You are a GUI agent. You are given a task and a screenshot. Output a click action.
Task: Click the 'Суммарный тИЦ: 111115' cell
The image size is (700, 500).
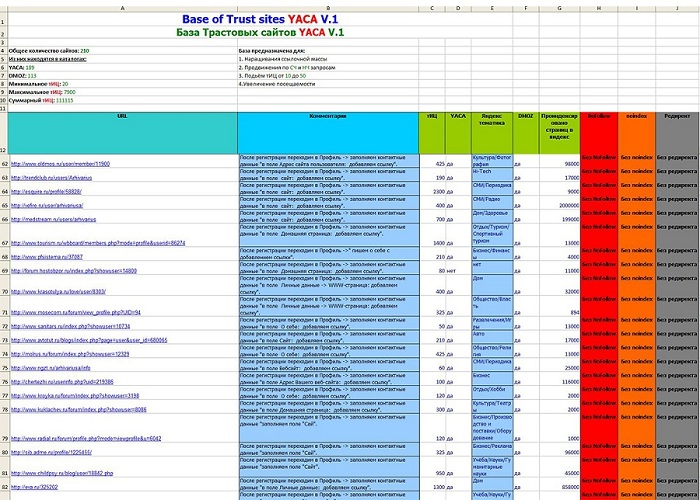[x=123, y=100]
